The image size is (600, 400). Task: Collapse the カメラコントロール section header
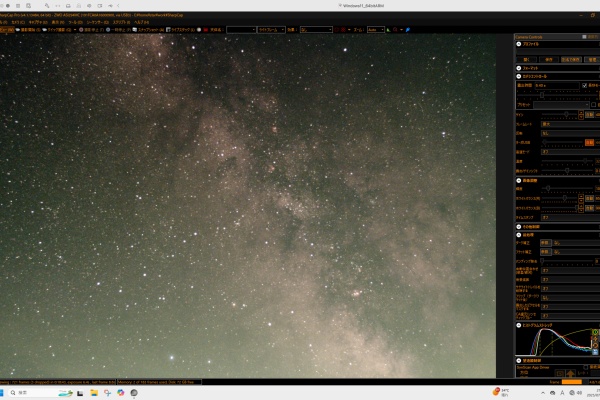[x=518, y=77]
